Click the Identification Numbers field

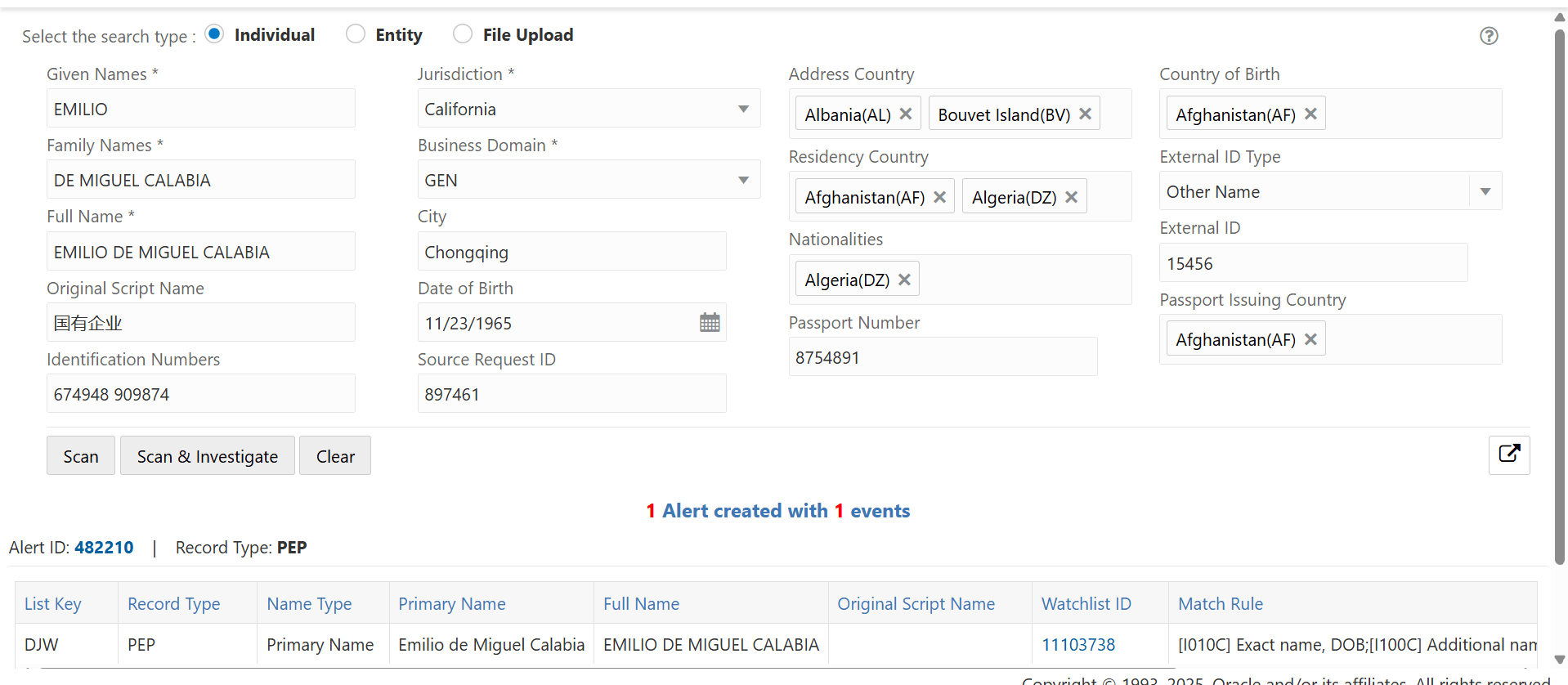(200, 394)
